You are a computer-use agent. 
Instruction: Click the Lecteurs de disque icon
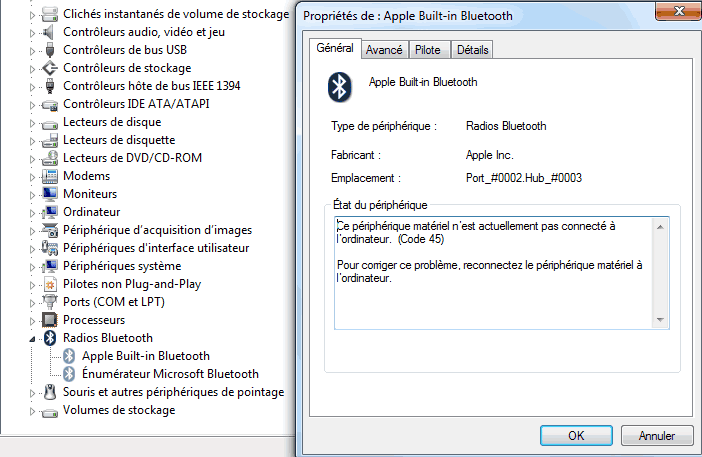tap(50, 124)
